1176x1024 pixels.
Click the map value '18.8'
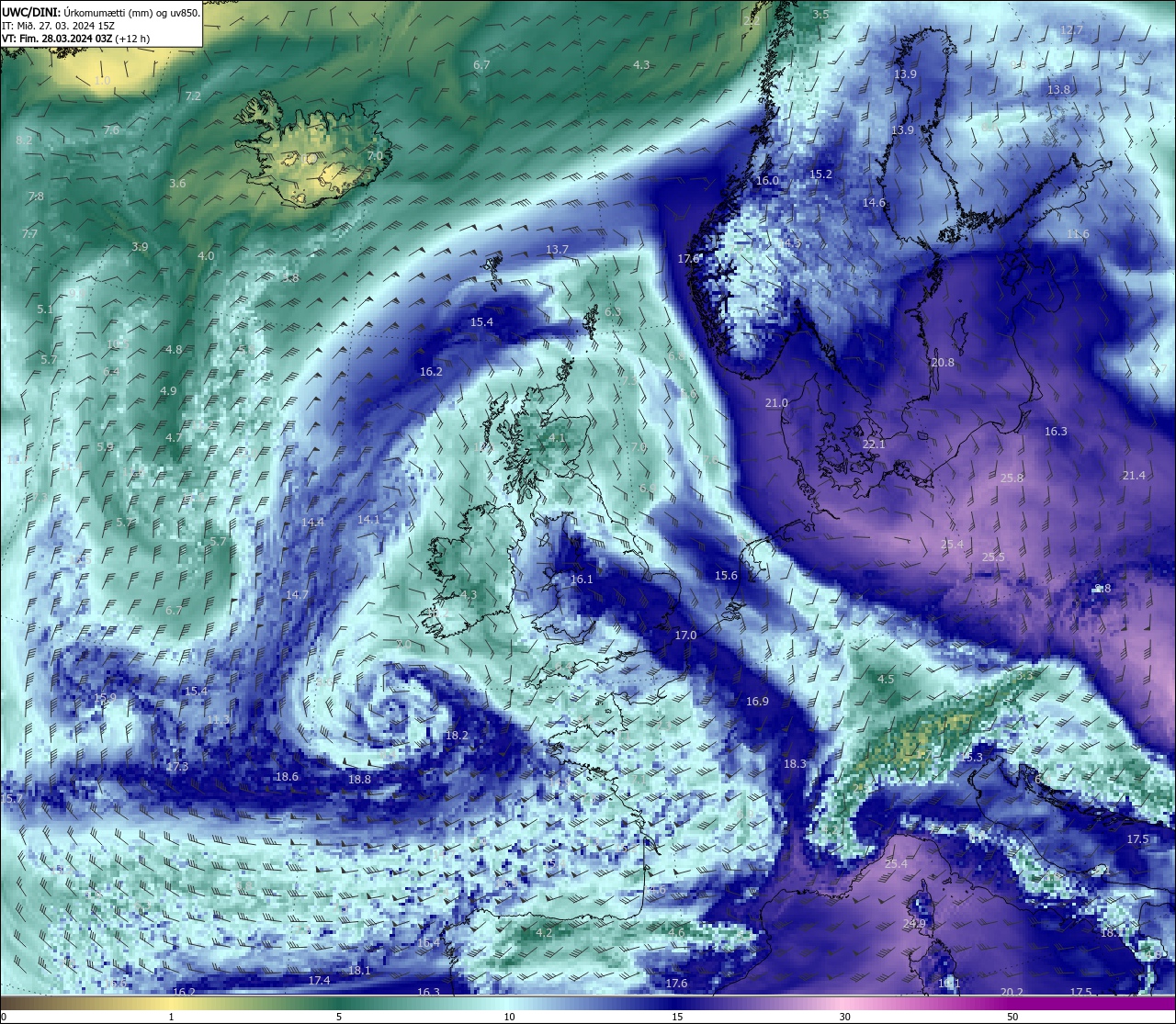(x=359, y=779)
